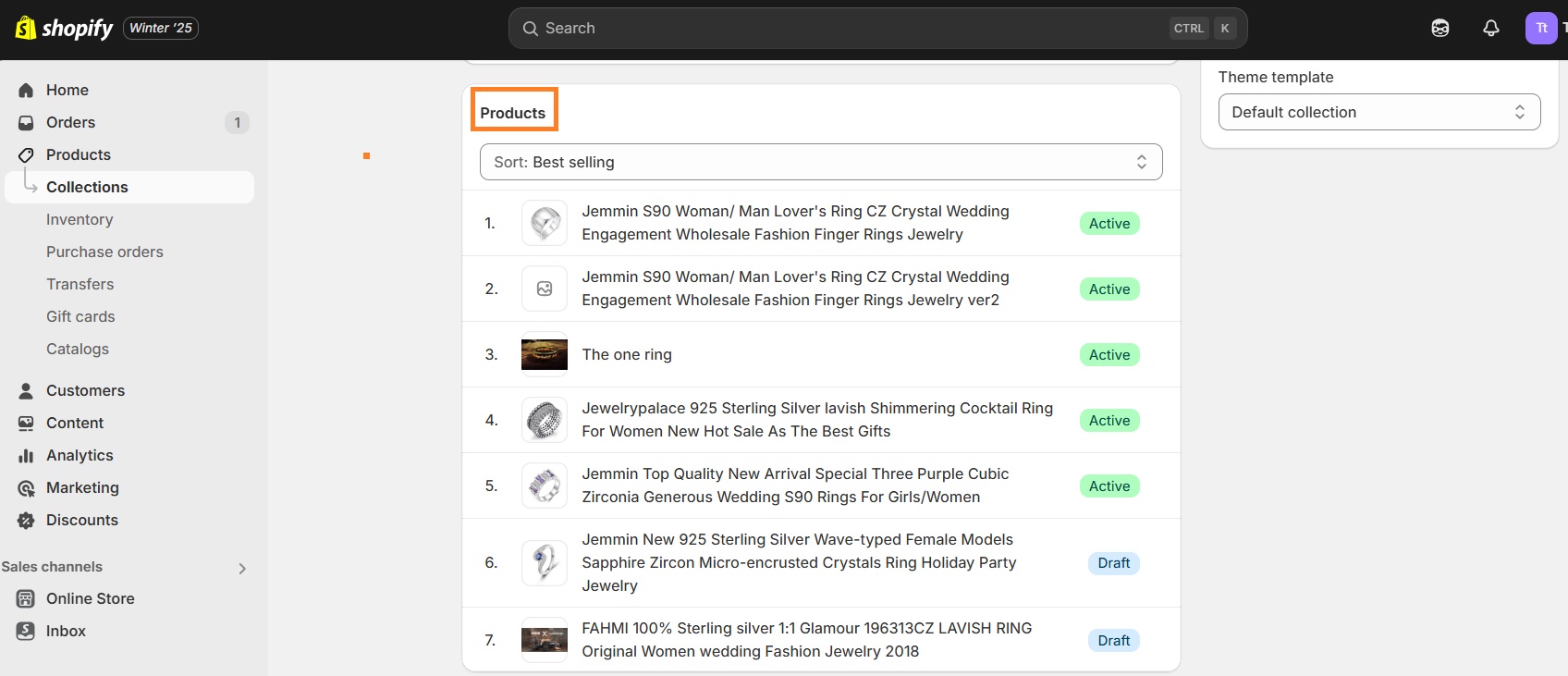Select Gift cards in sidebar
This screenshot has width=1568, height=676.
pyautogui.click(x=80, y=316)
